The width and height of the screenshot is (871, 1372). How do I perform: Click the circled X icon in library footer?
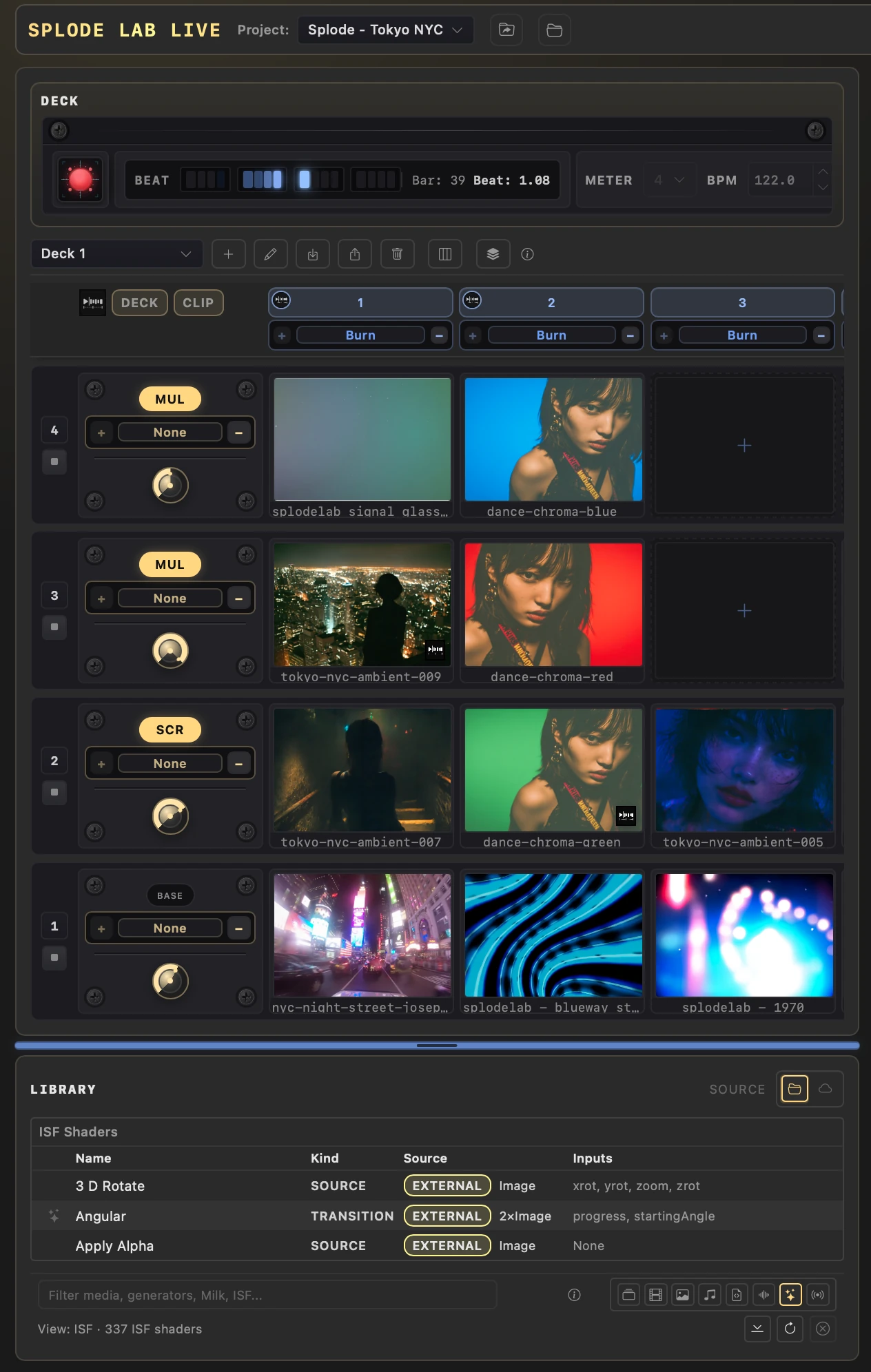point(823,1329)
